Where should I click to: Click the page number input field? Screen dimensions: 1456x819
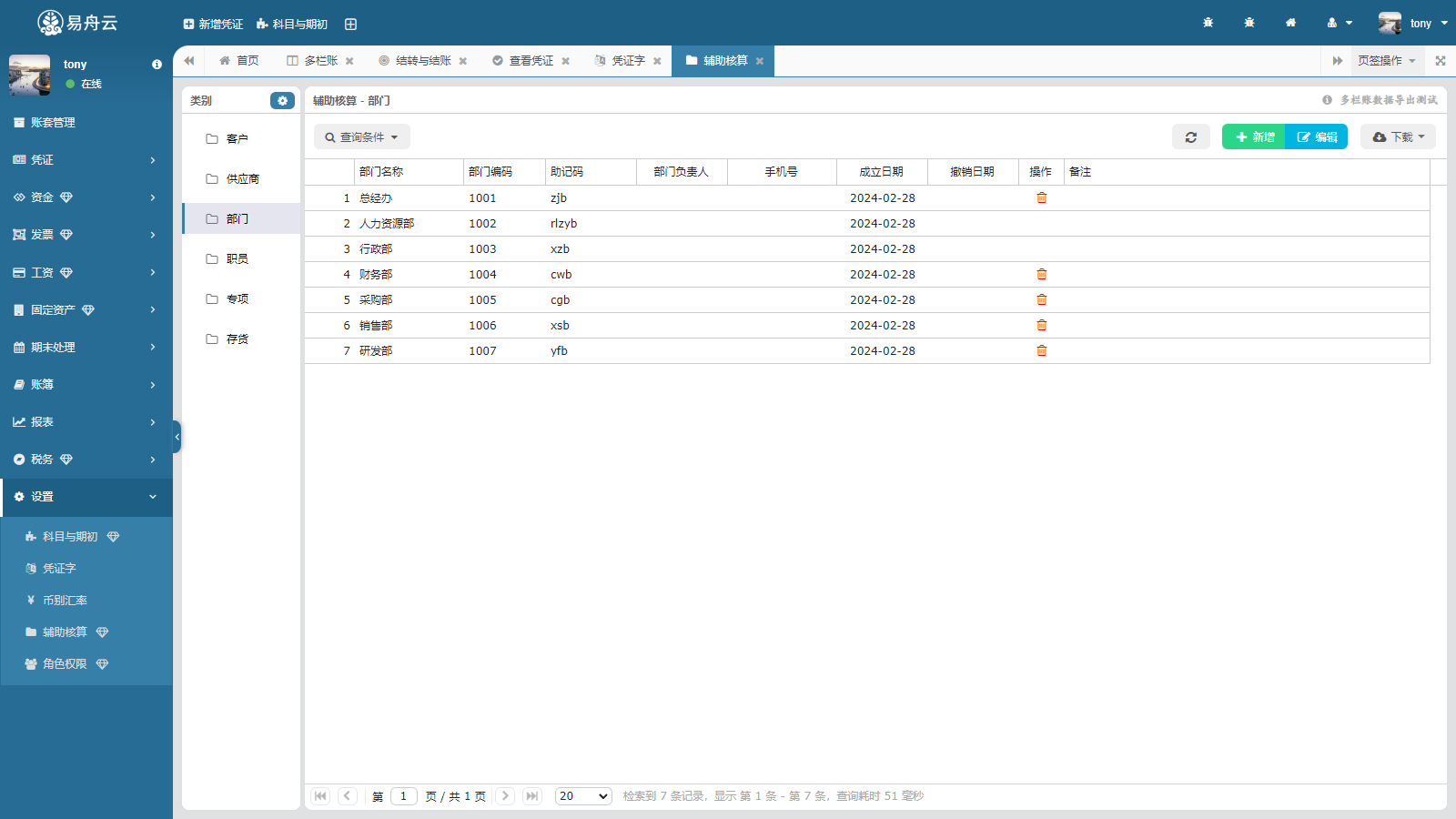coord(404,796)
